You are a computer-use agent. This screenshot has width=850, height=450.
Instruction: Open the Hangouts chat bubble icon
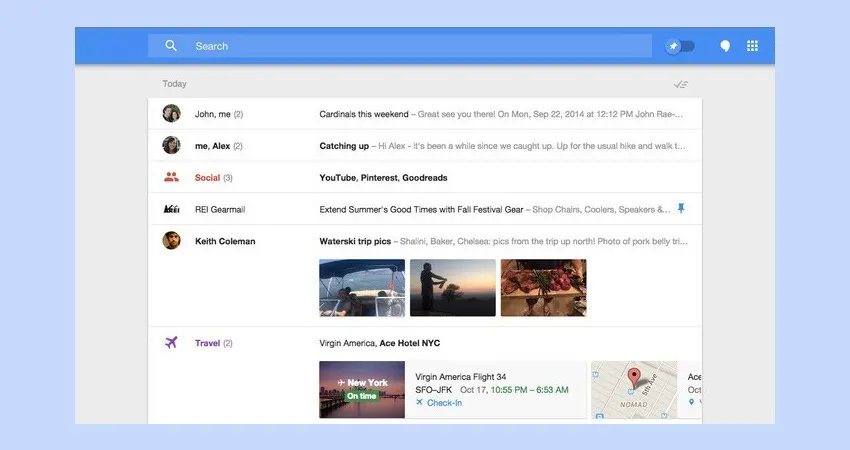coord(725,46)
